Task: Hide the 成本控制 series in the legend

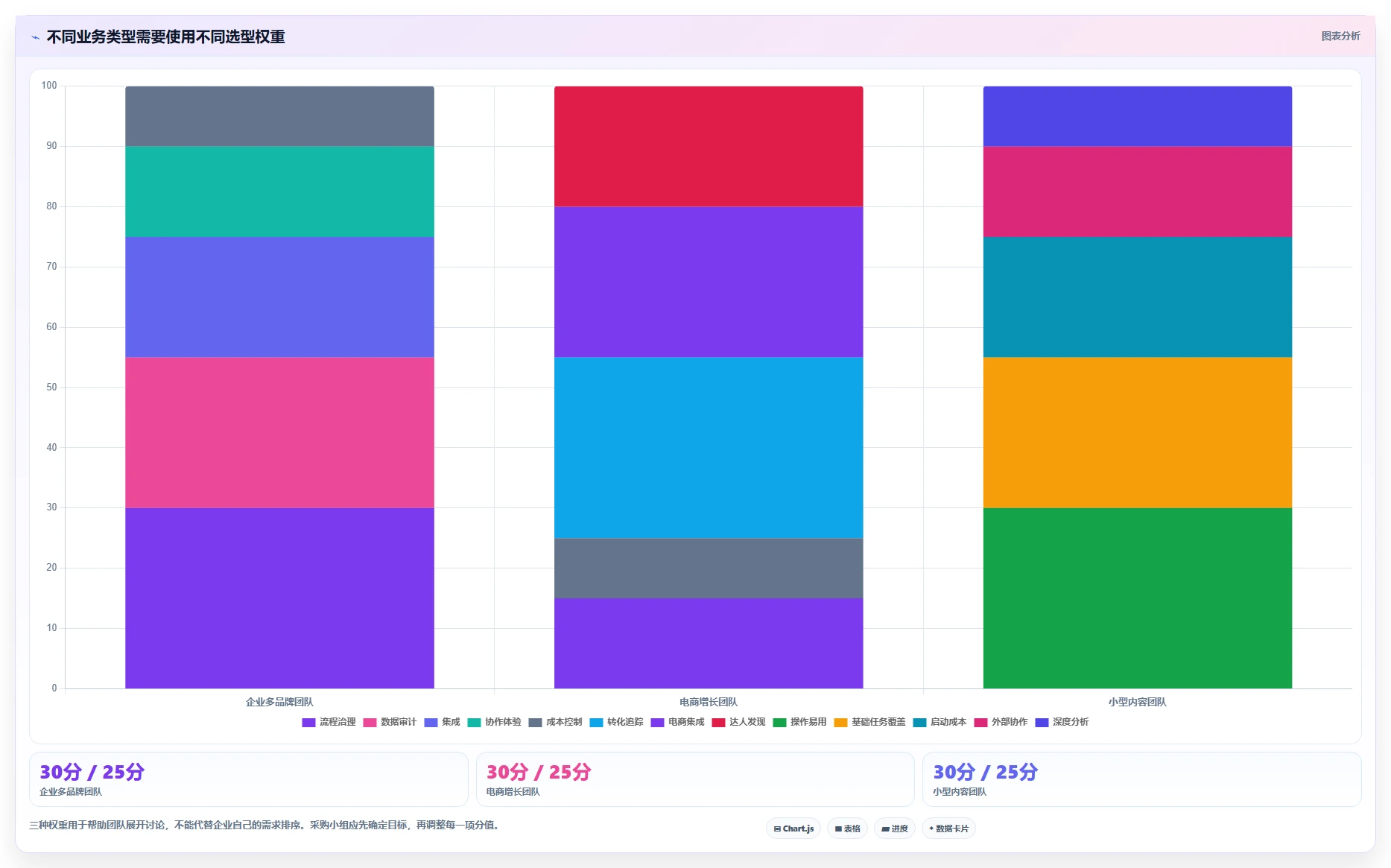Action: click(x=555, y=722)
